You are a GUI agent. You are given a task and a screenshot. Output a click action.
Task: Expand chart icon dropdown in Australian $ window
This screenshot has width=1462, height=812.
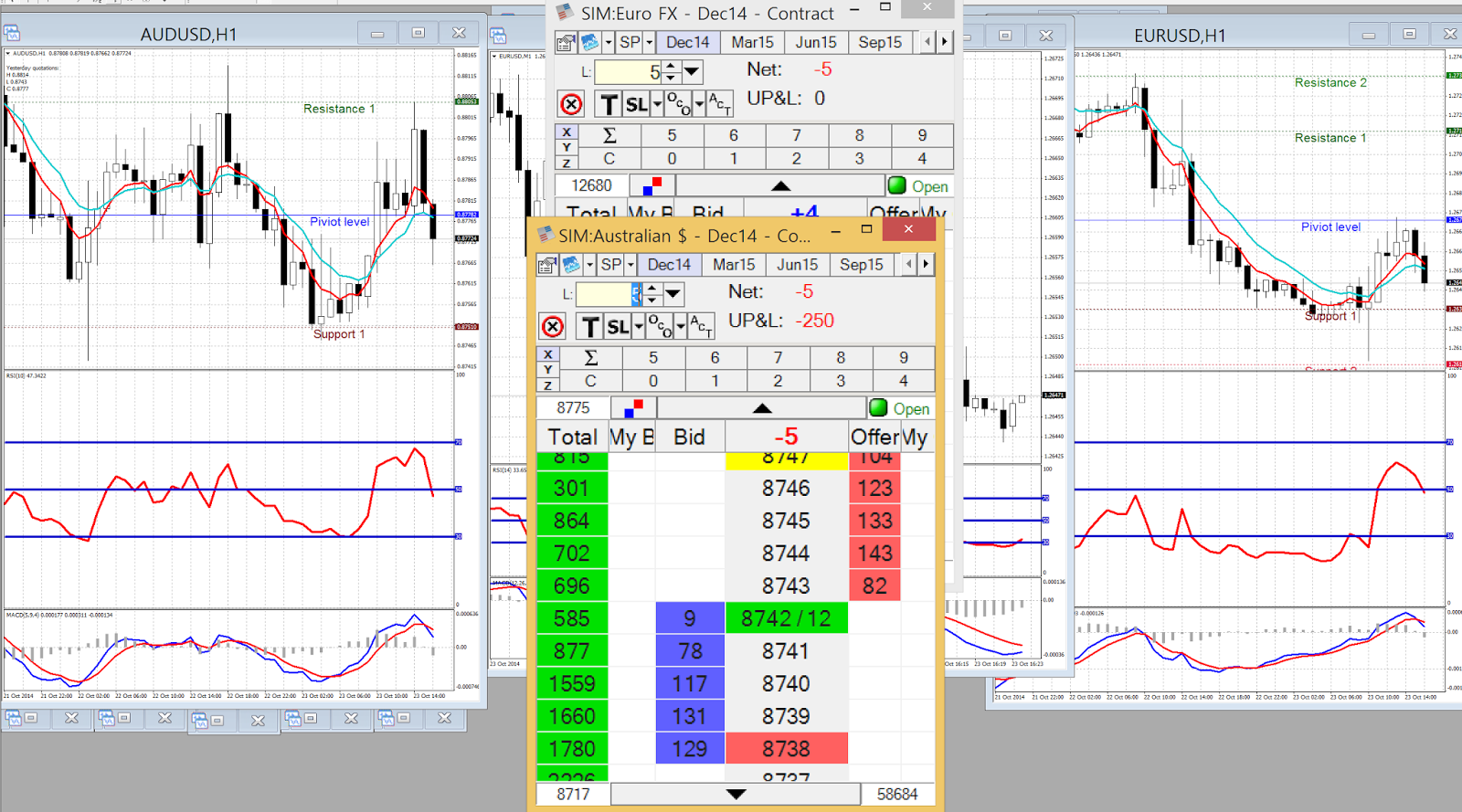click(x=589, y=265)
